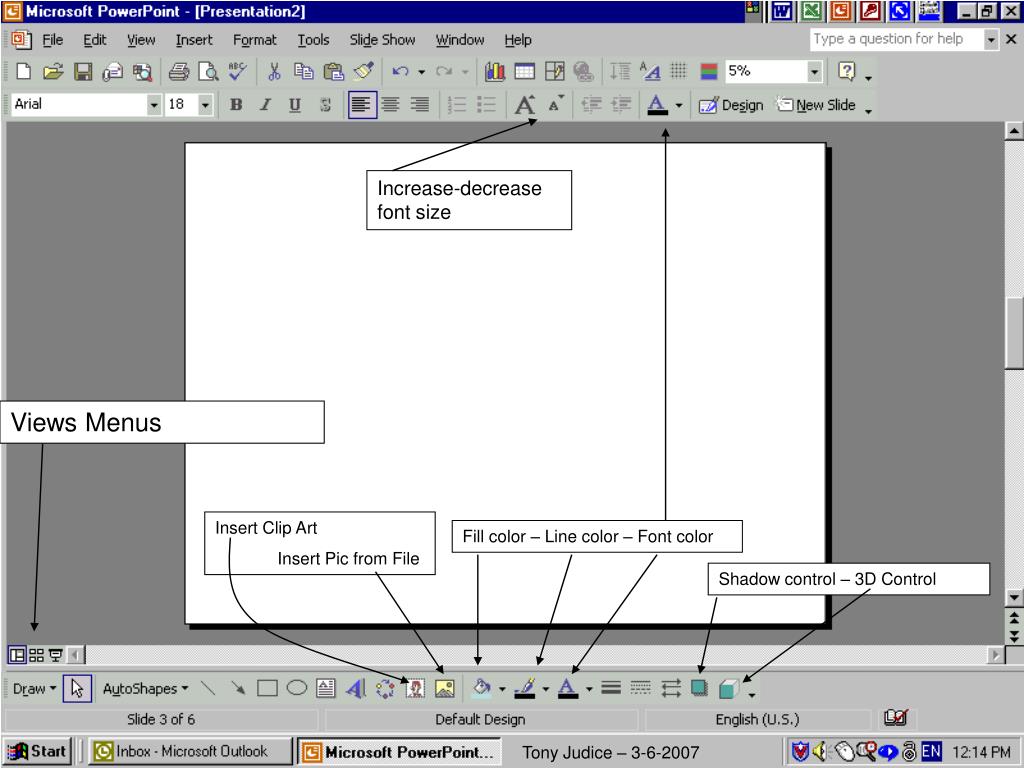Switch to Inbox - Microsoft Outlook taskbar button
The height and width of the screenshot is (768, 1024).
[190, 752]
